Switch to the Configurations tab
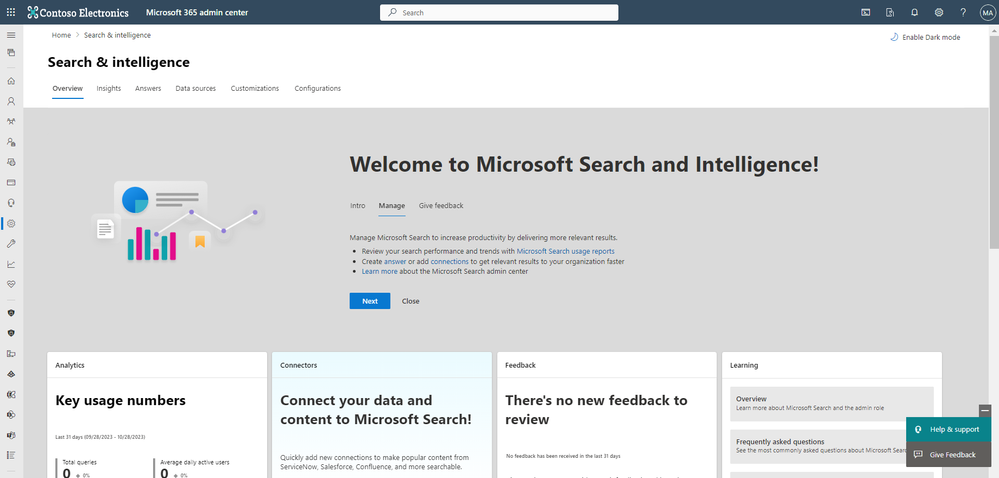 (x=317, y=89)
